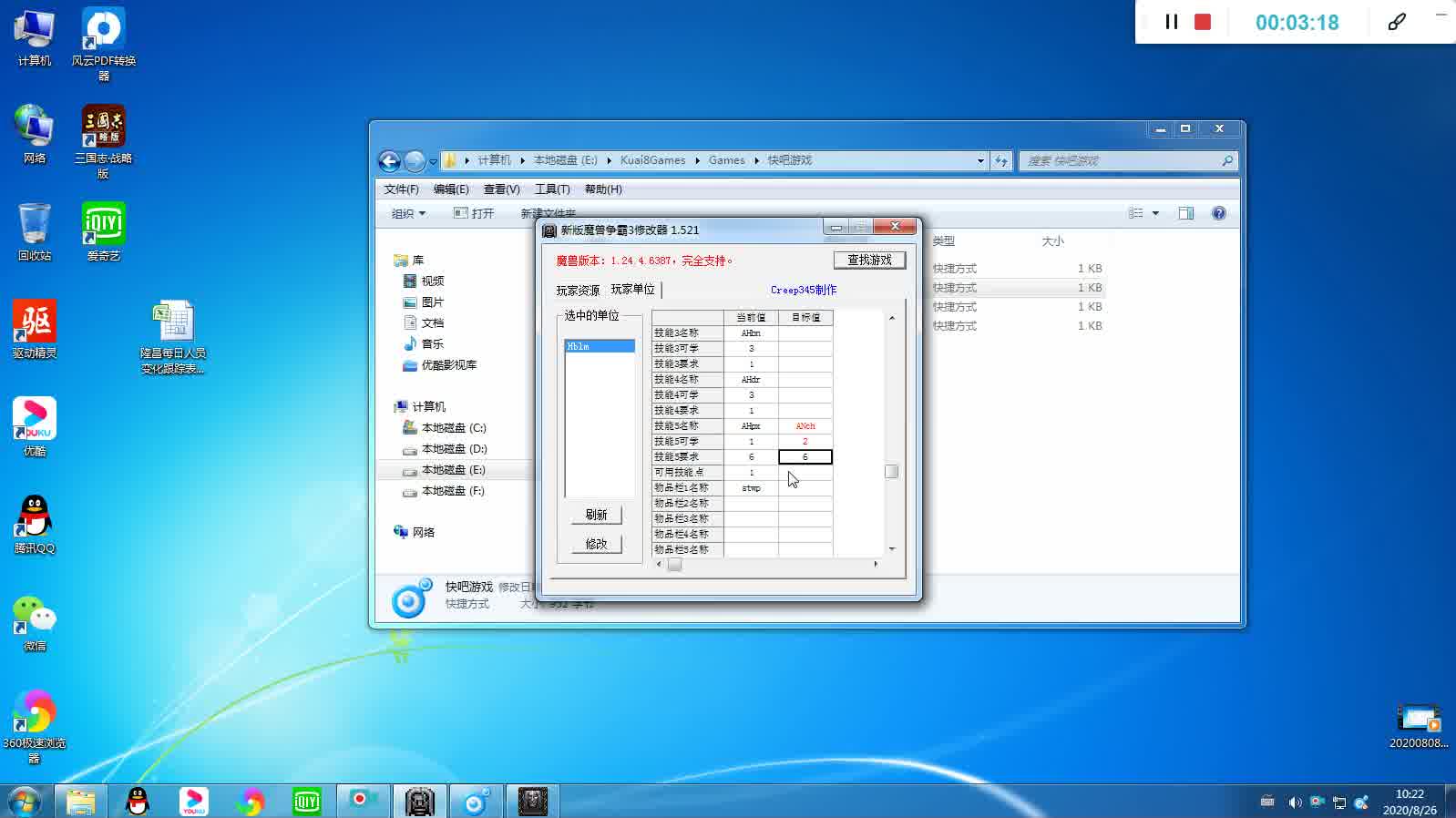Click the 大小 column header
Image resolution: width=1456 pixels, height=818 pixels.
[x=1053, y=241]
